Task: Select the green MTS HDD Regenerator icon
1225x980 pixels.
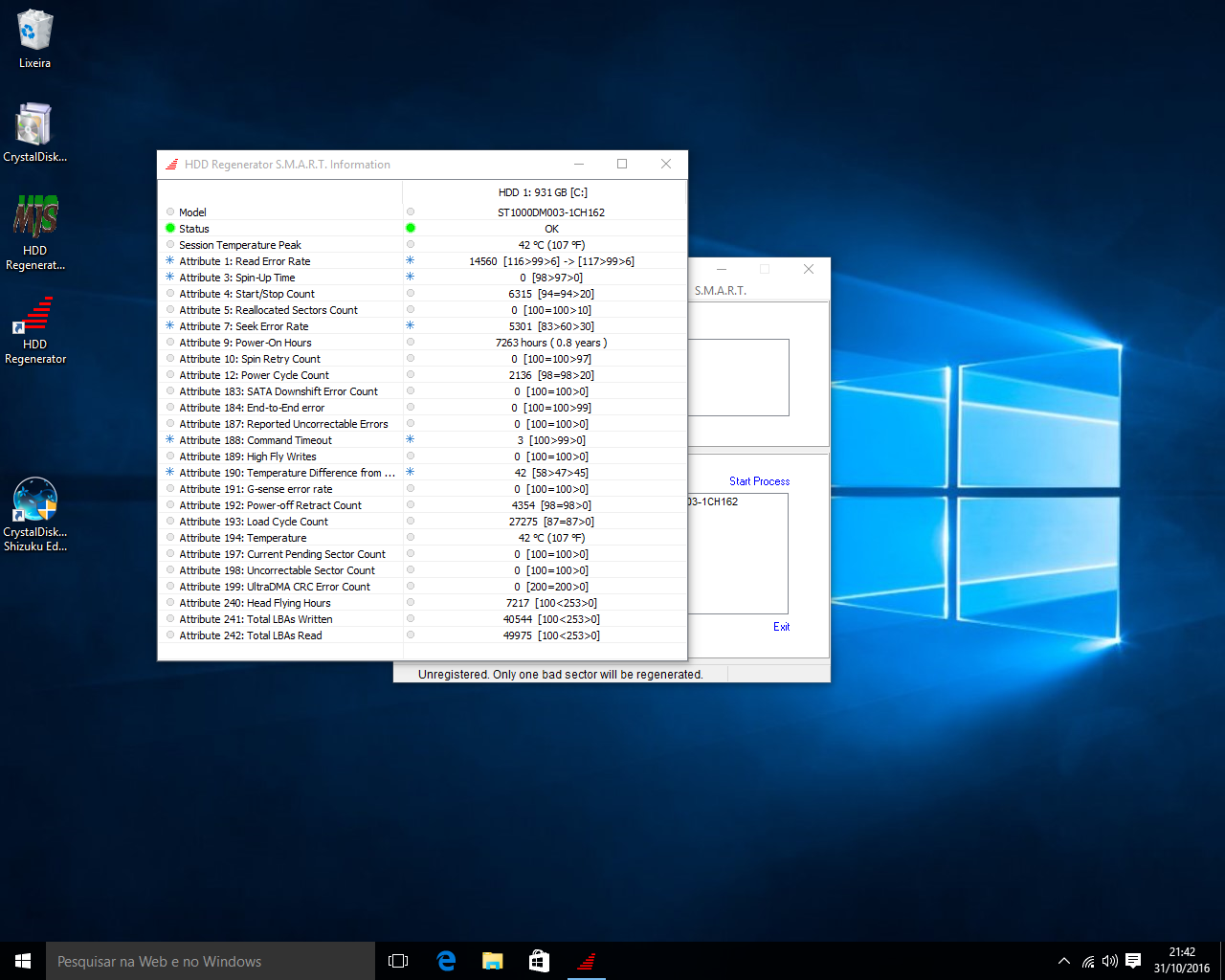Action: click(35, 233)
